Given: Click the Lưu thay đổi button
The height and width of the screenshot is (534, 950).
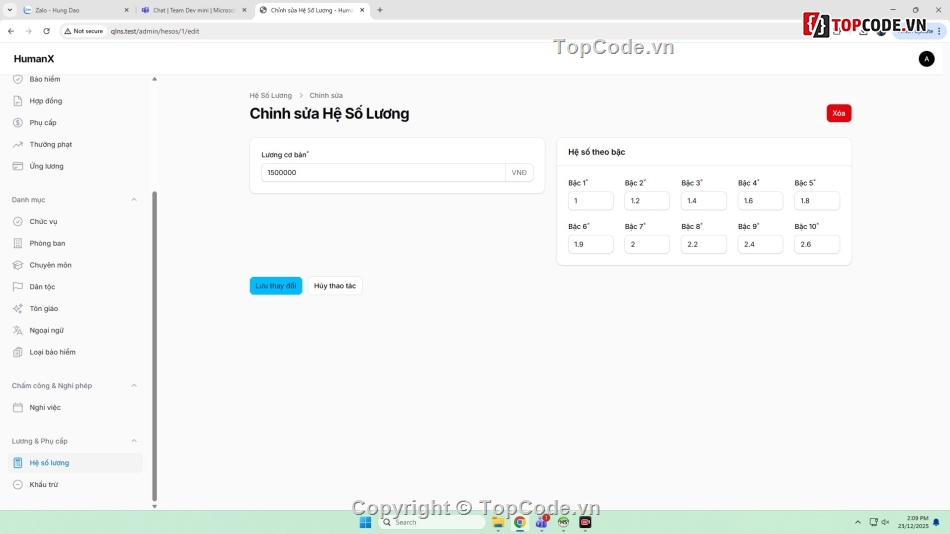Looking at the screenshot, I should click(276, 286).
